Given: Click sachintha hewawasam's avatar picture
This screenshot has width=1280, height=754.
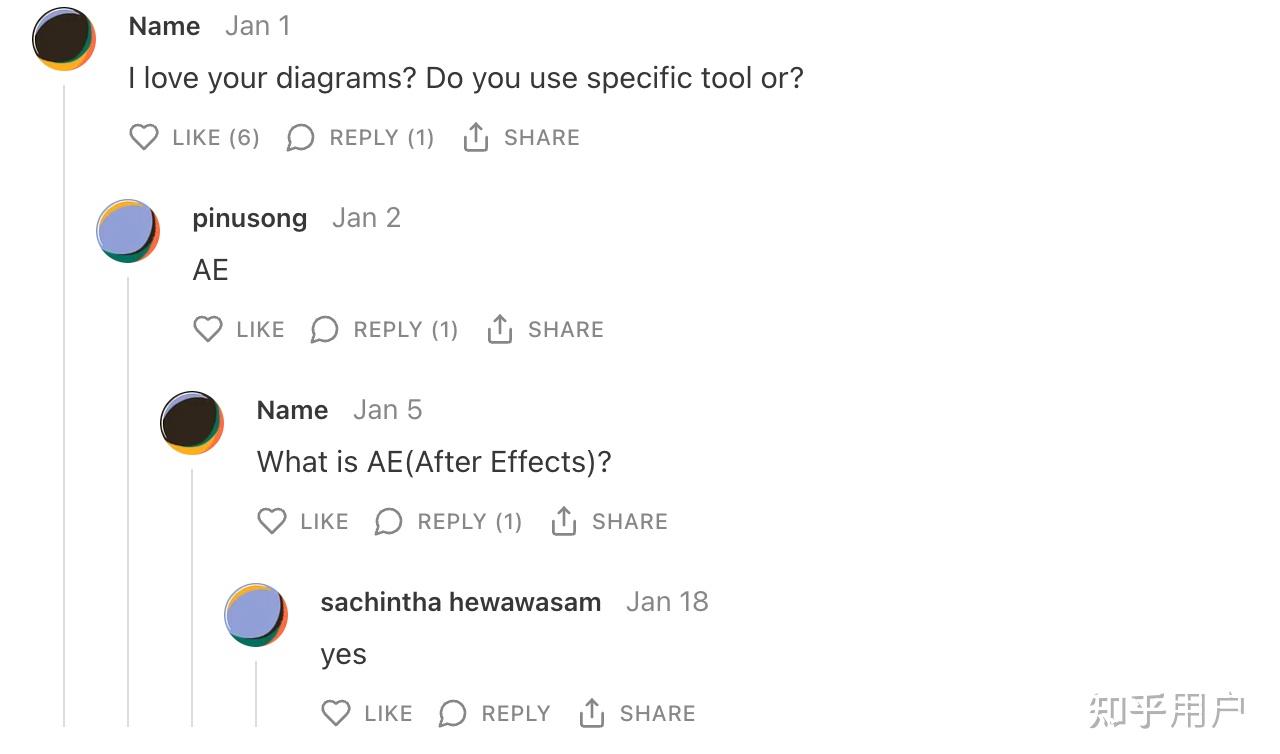Looking at the screenshot, I should click(256, 615).
